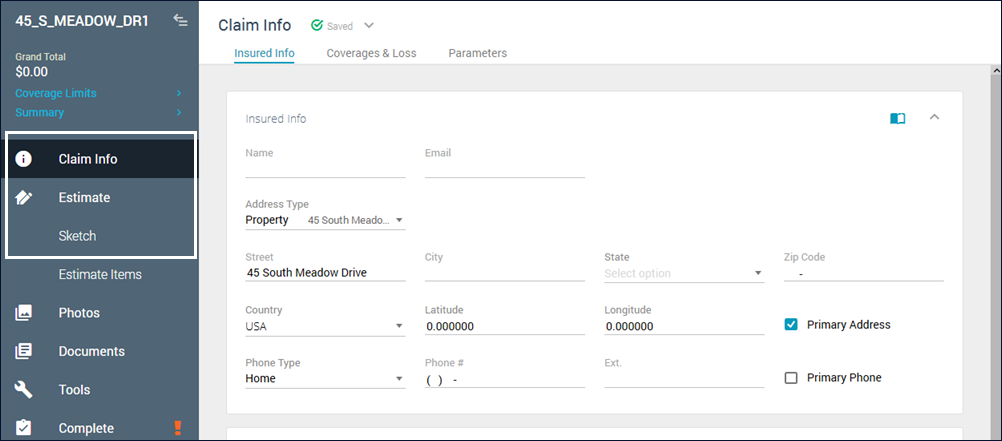Open the Country dropdown showing USA
1002x441 pixels.
click(x=325, y=327)
